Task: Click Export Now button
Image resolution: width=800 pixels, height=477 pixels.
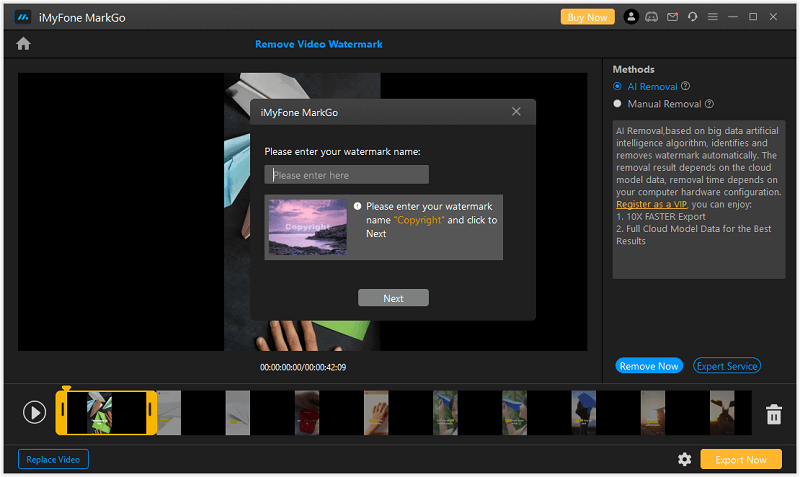Action: tap(741, 459)
